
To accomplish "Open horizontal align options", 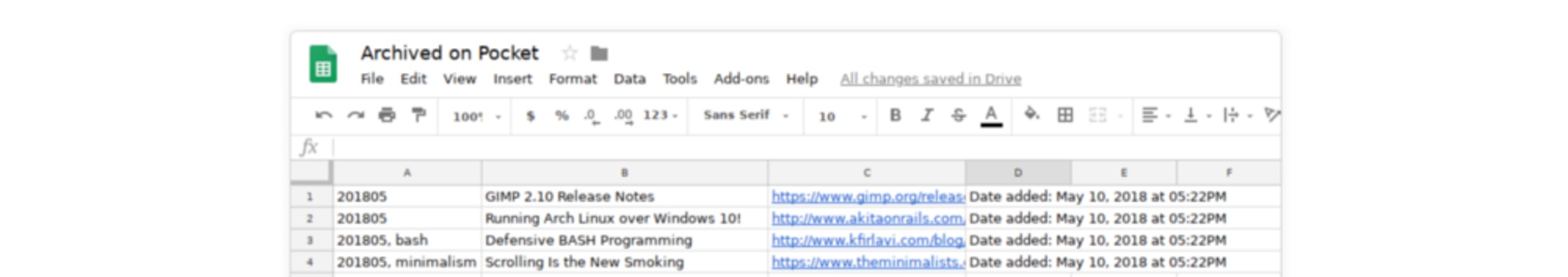I will click(x=1156, y=115).
